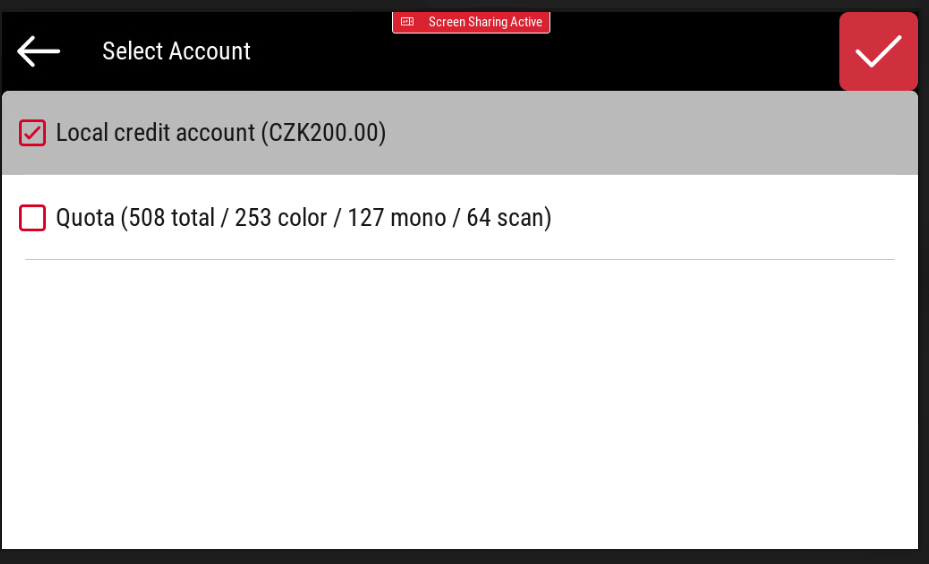Select the Local credit account row label
Screen dimensions: 929x564
155,133
